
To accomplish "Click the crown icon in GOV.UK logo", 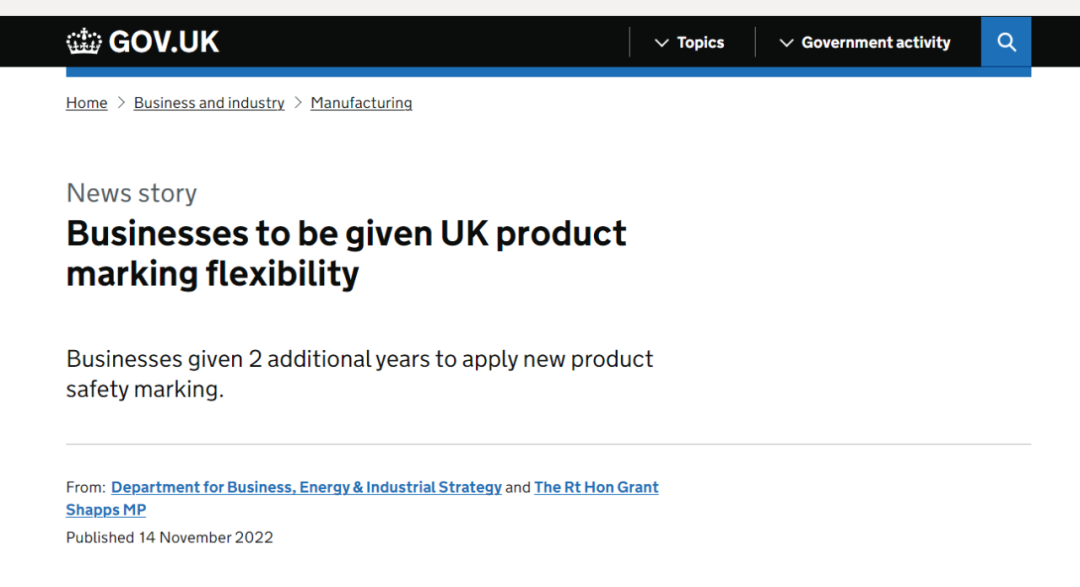I will click(84, 42).
